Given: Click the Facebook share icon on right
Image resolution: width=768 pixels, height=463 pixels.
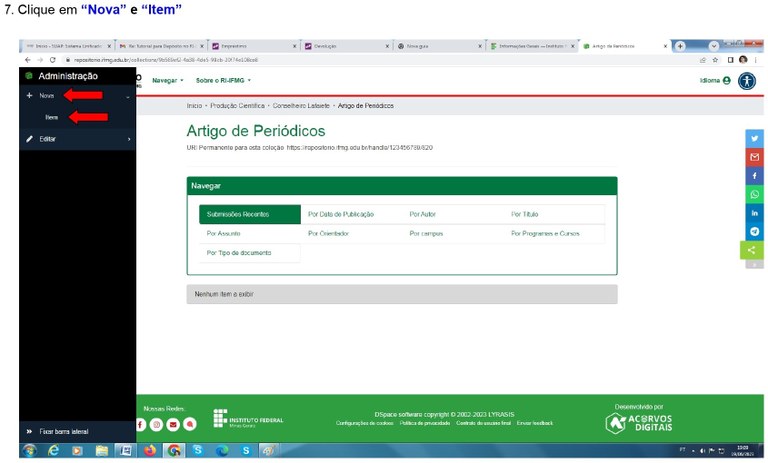Looking at the screenshot, I should click(x=754, y=176).
